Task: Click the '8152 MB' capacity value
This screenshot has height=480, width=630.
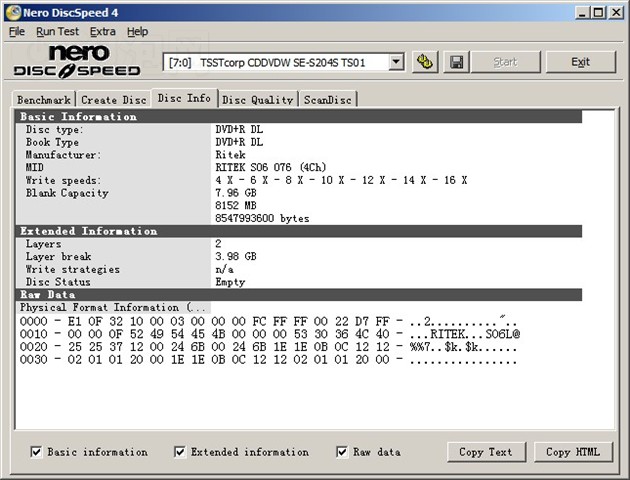Action: 236,205
